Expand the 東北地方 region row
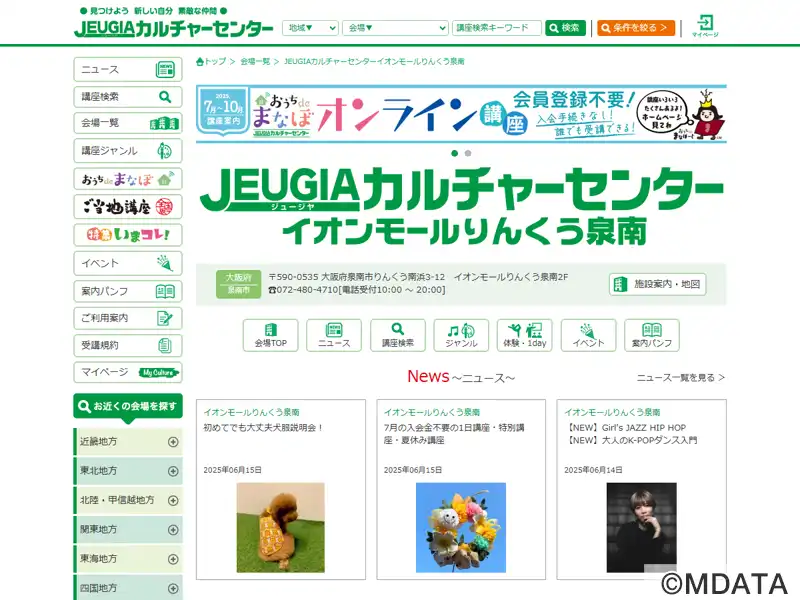800x600 pixels. point(128,471)
